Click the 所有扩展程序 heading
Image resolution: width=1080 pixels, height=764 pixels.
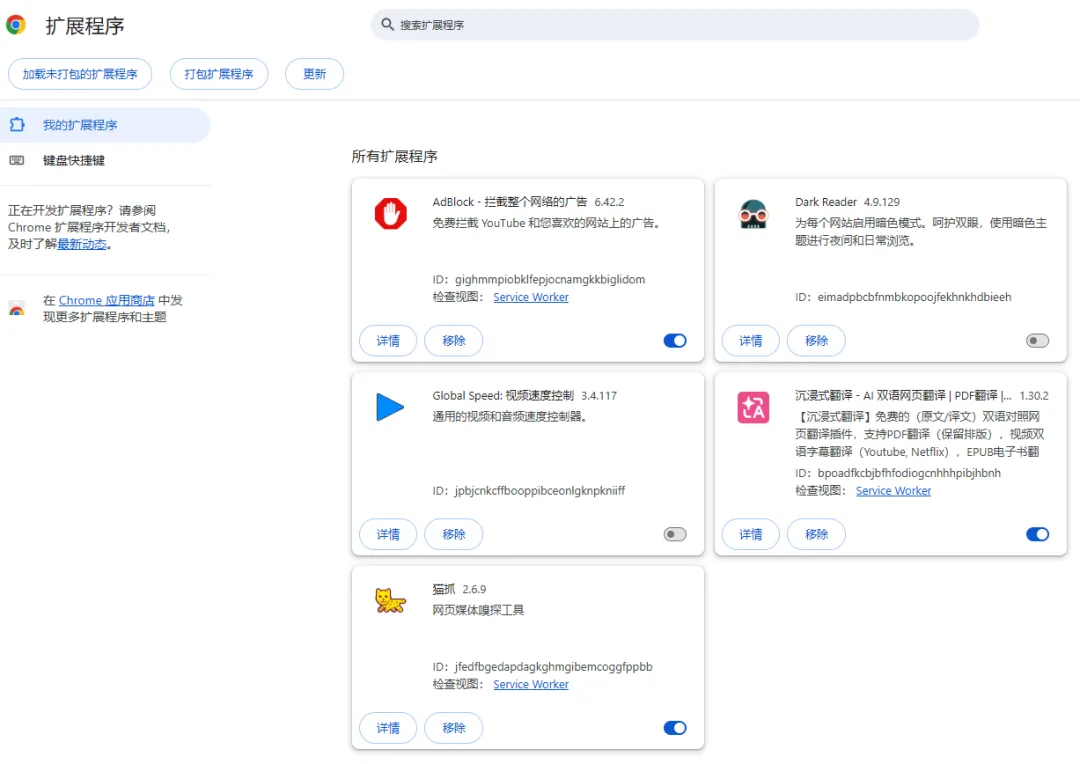[395, 156]
